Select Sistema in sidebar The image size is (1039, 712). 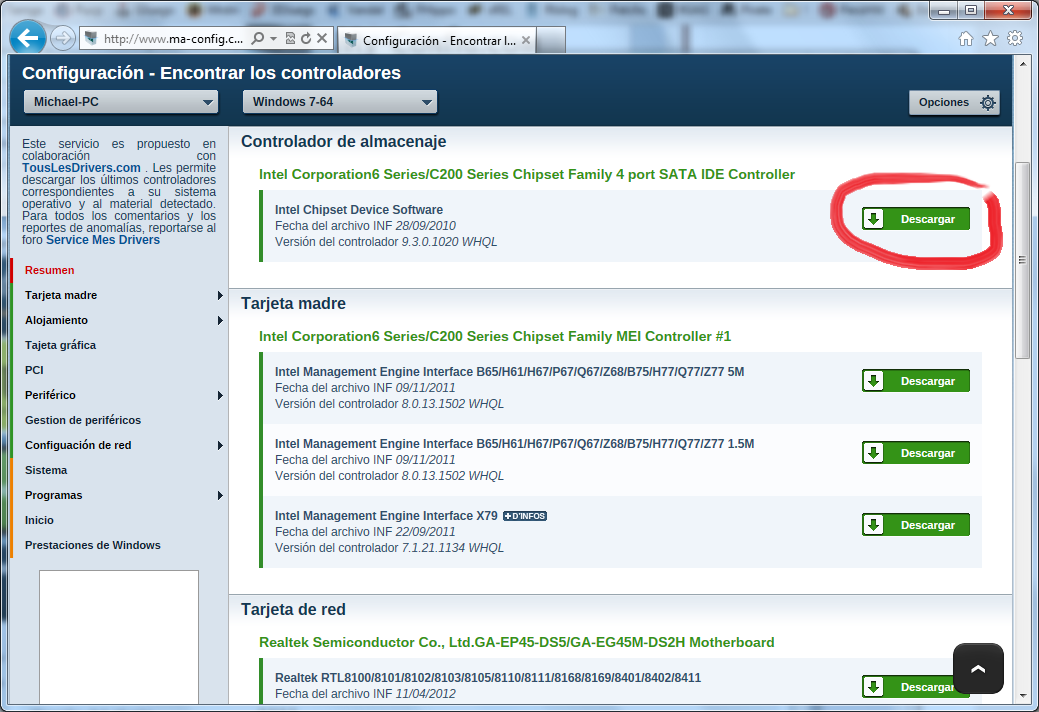point(46,470)
